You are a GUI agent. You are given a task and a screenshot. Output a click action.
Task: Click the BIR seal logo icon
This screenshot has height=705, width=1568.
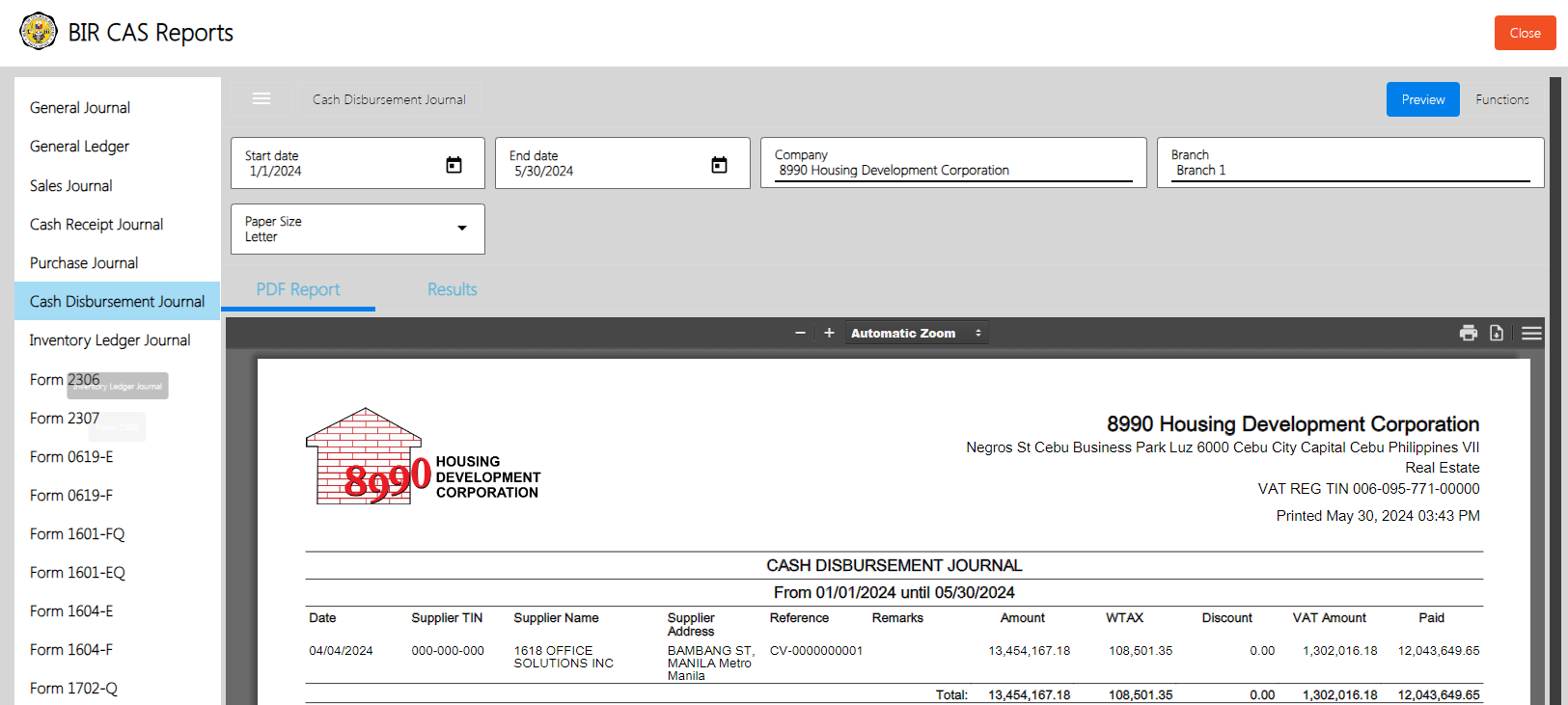pyautogui.click(x=39, y=32)
